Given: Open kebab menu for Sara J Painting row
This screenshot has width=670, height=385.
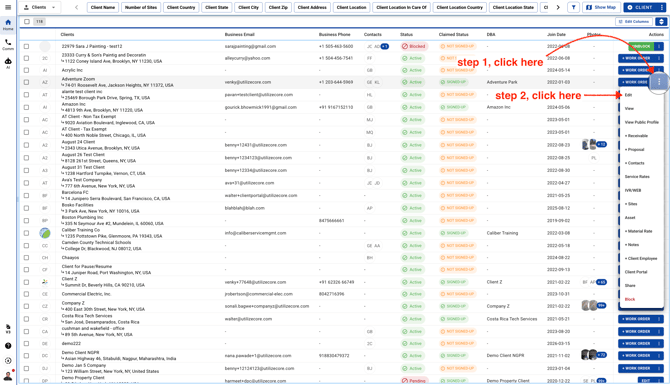Looking at the screenshot, I should (659, 46).
